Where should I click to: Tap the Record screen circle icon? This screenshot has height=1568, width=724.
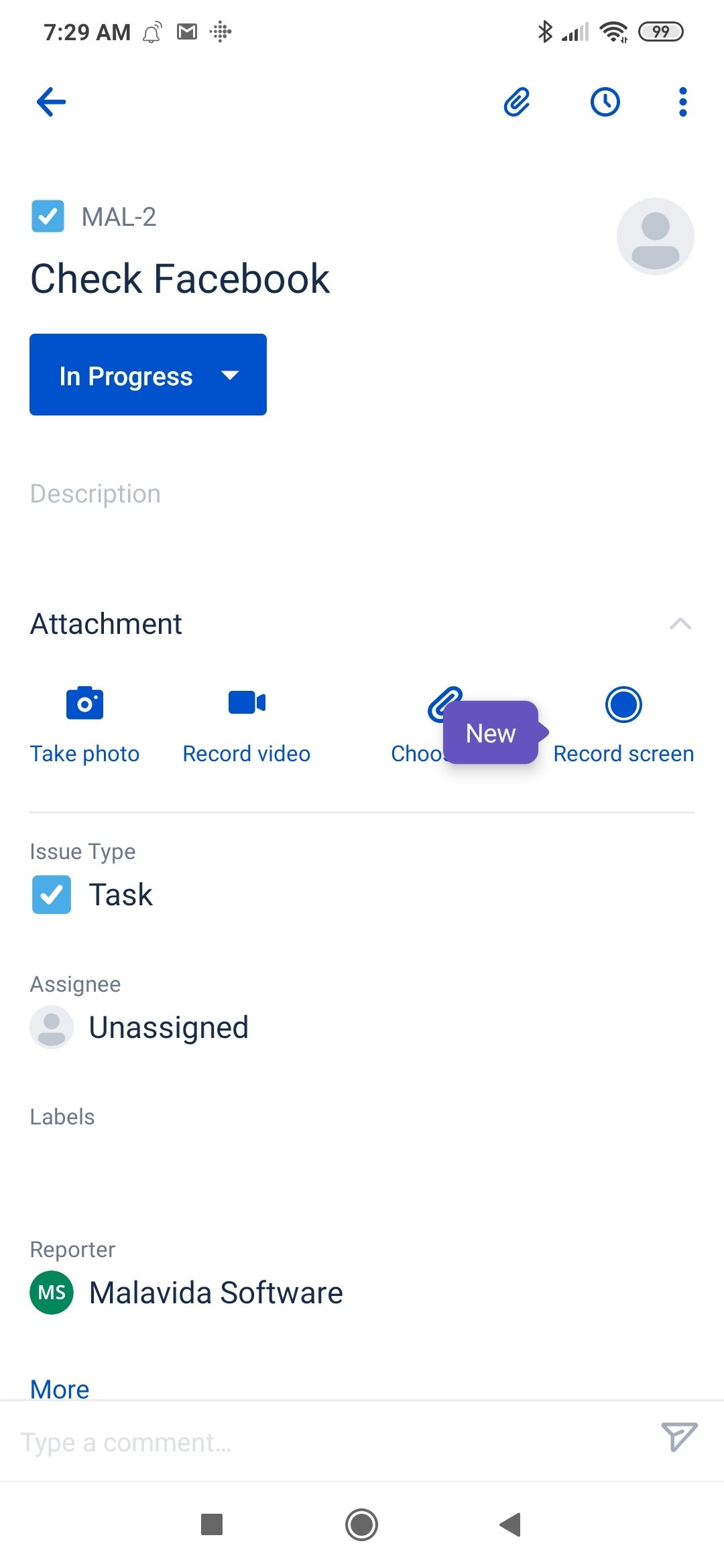click(623, 704)
